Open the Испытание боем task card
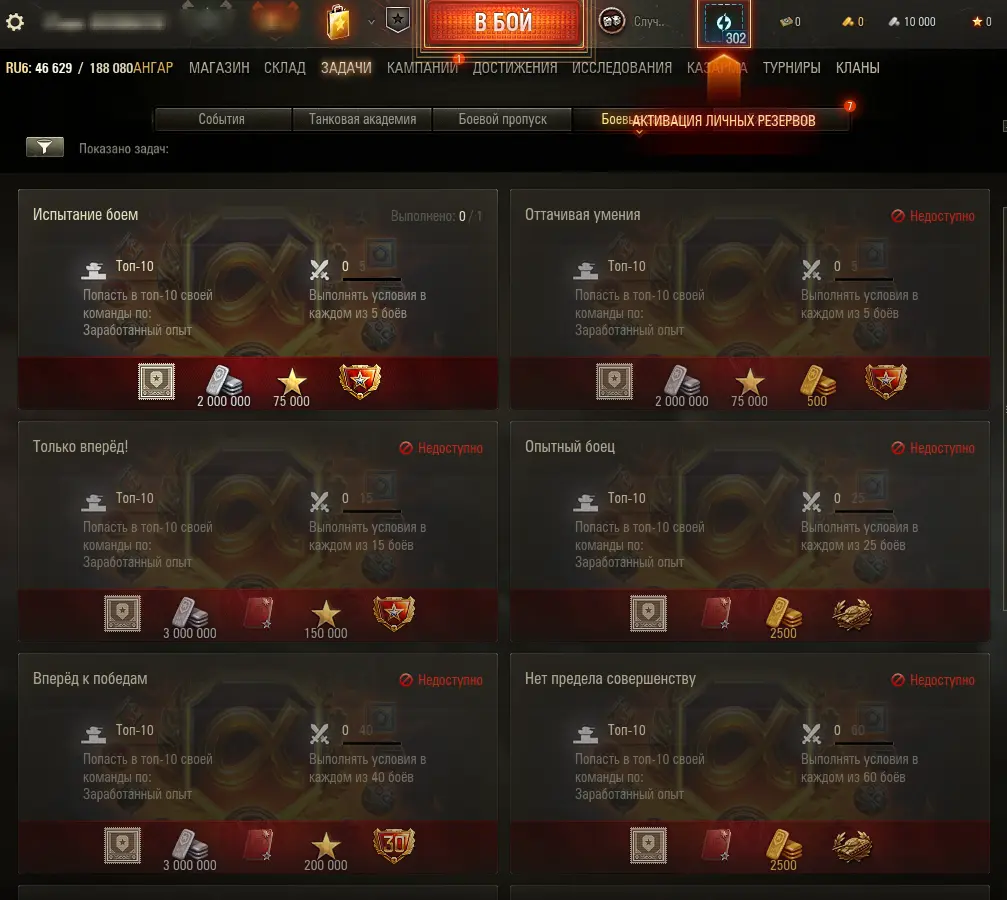Image resolution: width=1007 pixels, height=900 pixels. pyautogui.click(x=258, y=299)
